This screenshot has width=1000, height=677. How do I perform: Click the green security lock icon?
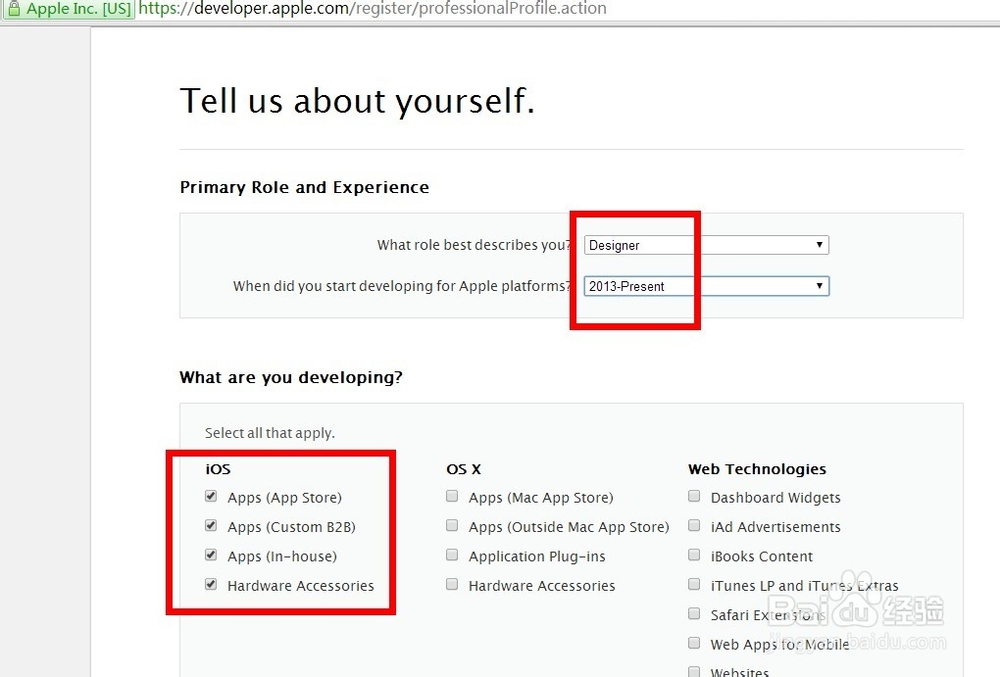13,9
